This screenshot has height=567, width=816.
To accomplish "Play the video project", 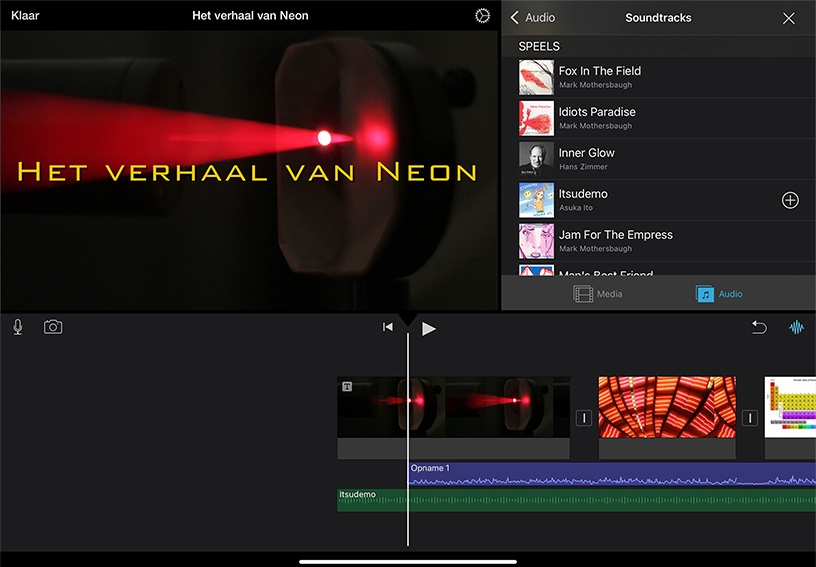I will [428, 329].
